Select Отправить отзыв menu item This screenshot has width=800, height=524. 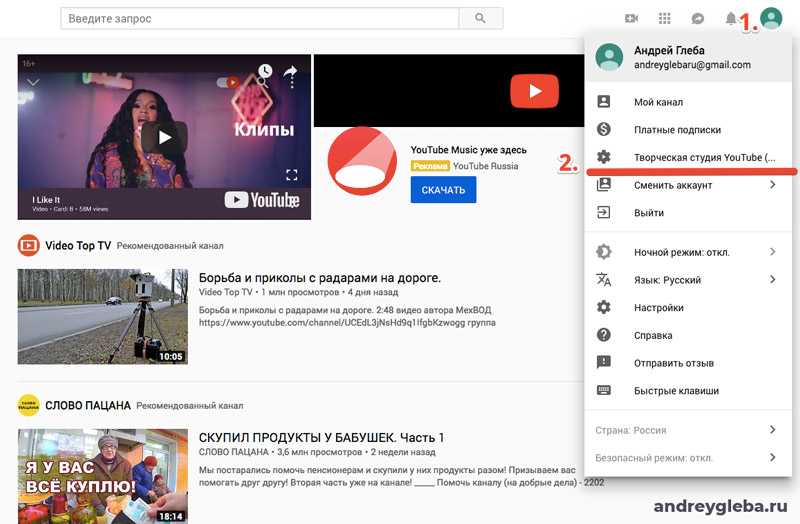(x=688, y=362)
